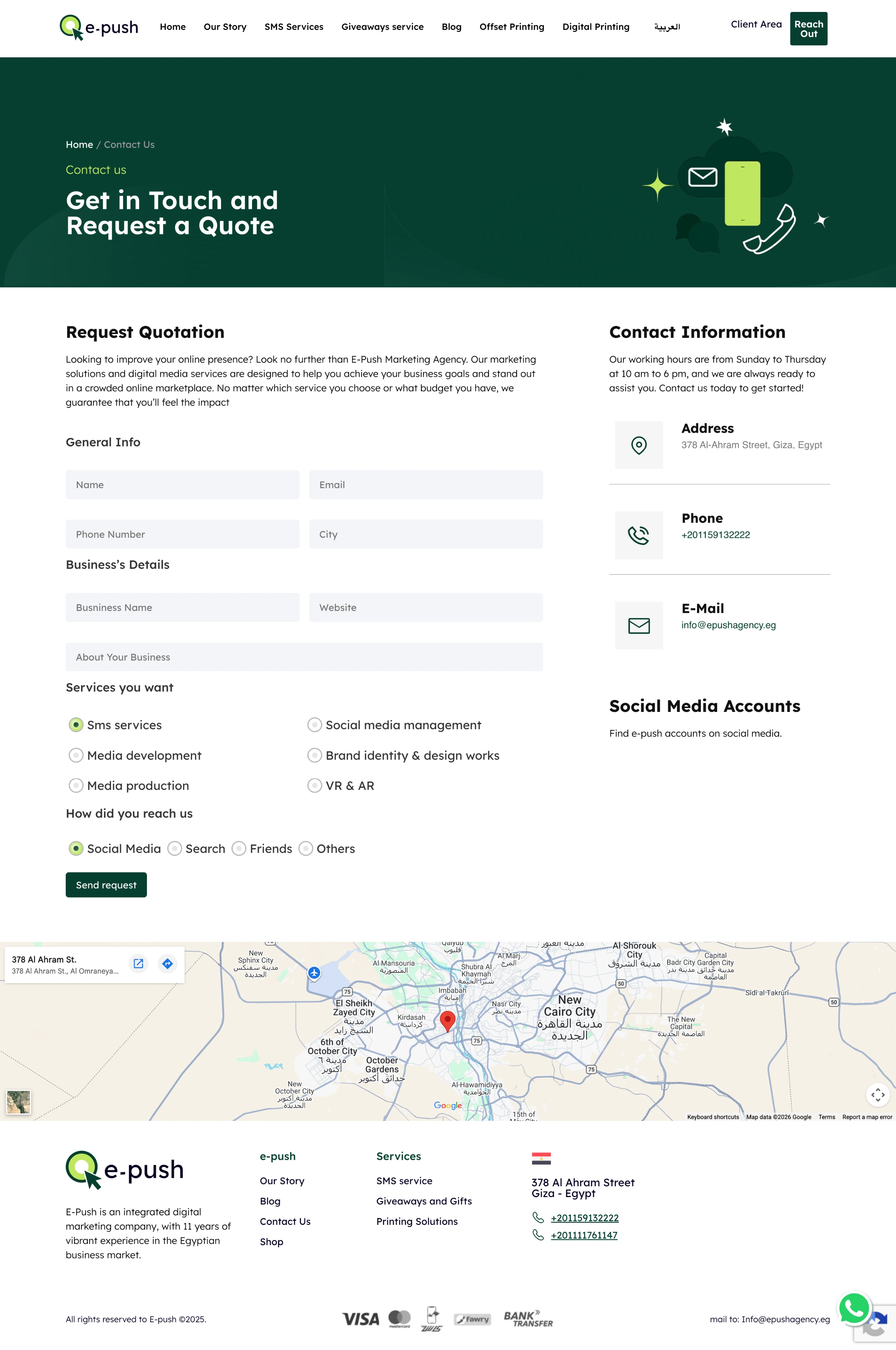Switch map to satellite view thumbnail
The width and height of the screenshot is (896, 1350).
[x=18, y=1101]
